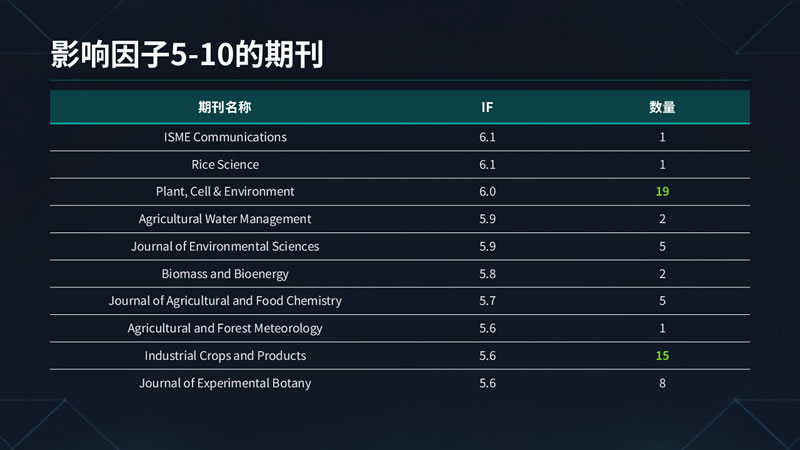This screenshot has height=450, width=800.
Task: Click the "IF" column header
Action: 487,107
